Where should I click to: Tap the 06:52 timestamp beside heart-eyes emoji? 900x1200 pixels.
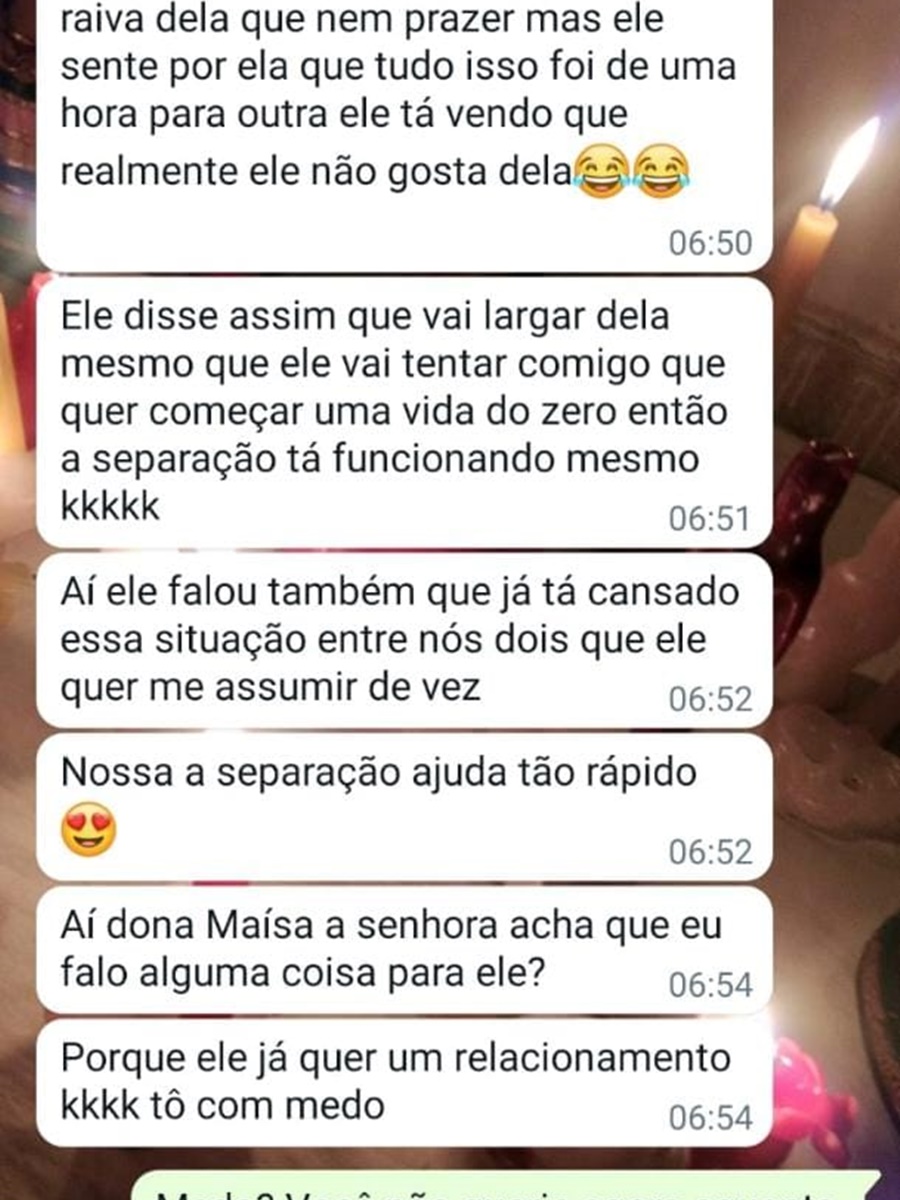[709, 853]
